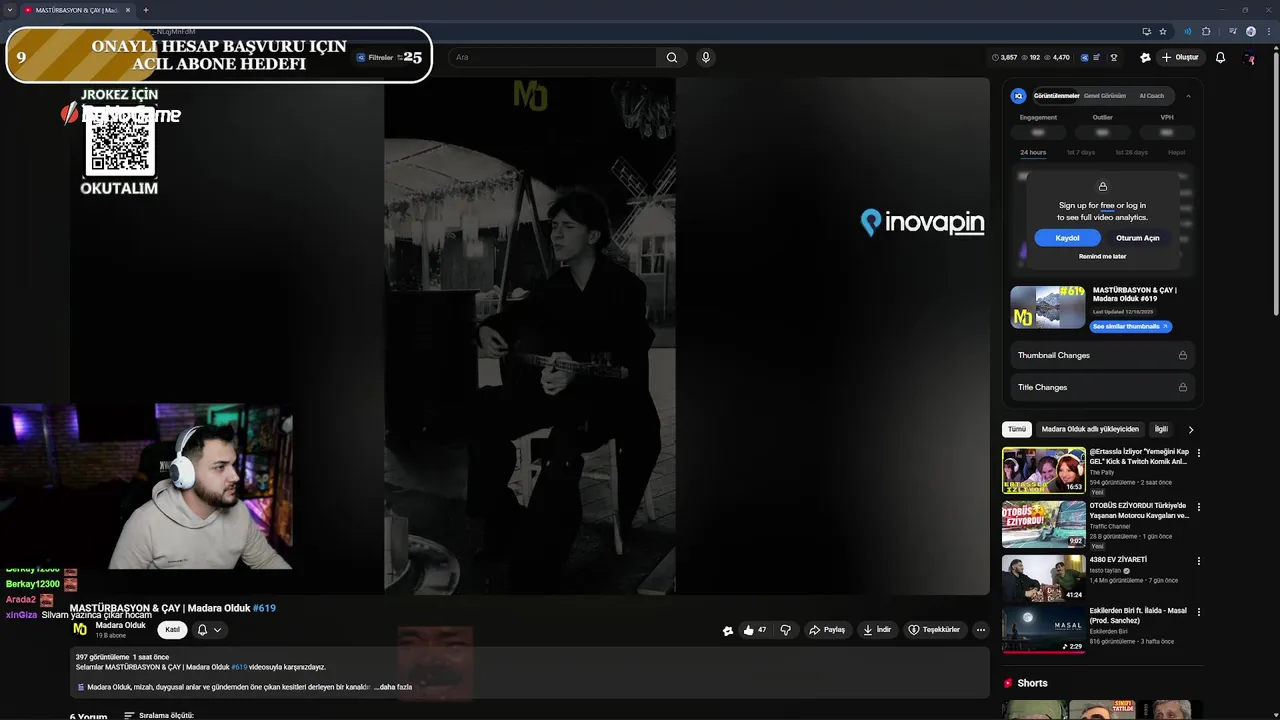Image resolution: width=1280 pixels, height=720 pixels.
Task: Expand description with ...daha fazla
Action: tap(393, 687)
